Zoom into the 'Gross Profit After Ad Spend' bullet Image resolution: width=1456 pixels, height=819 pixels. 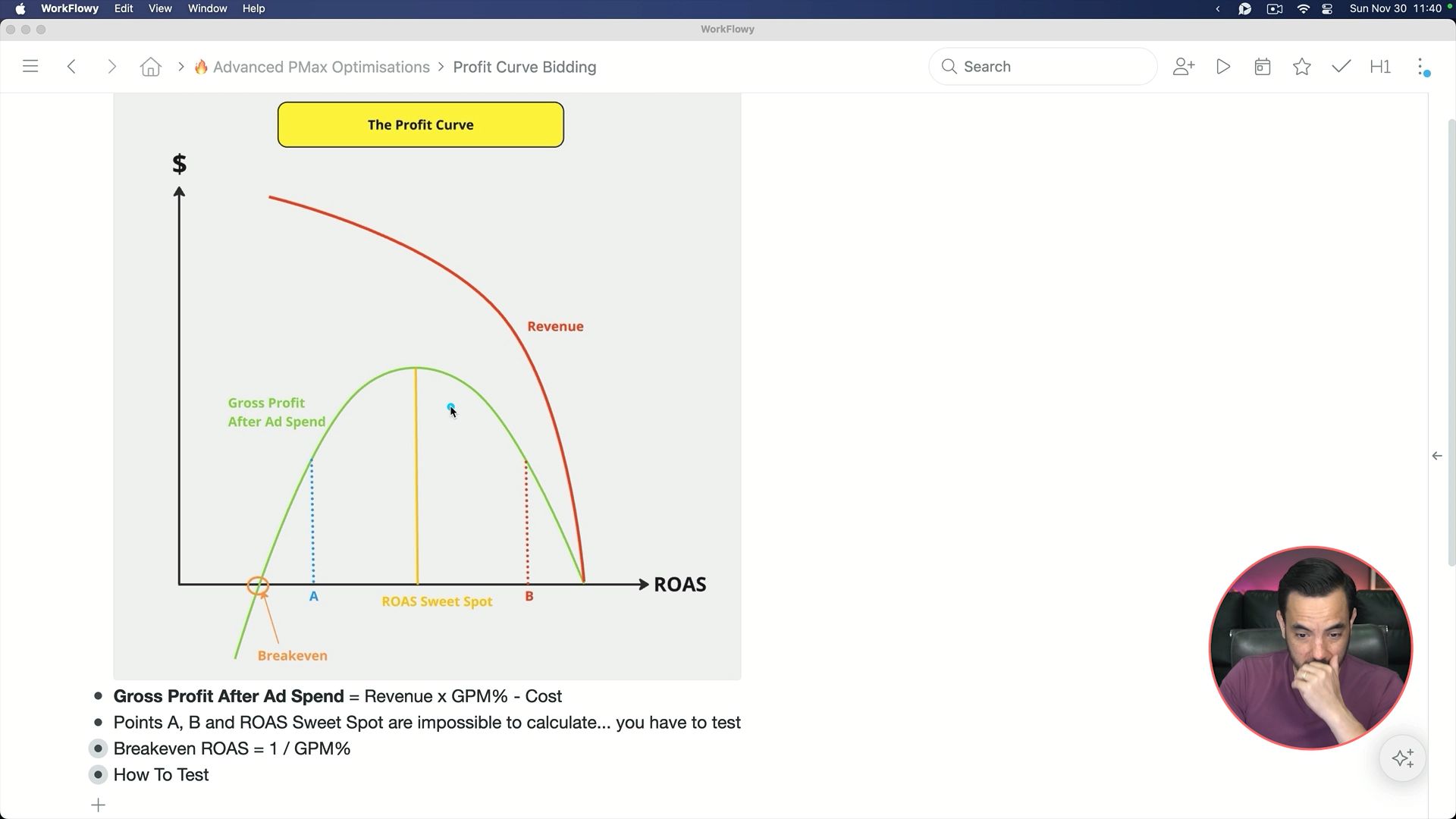[97, 696]
